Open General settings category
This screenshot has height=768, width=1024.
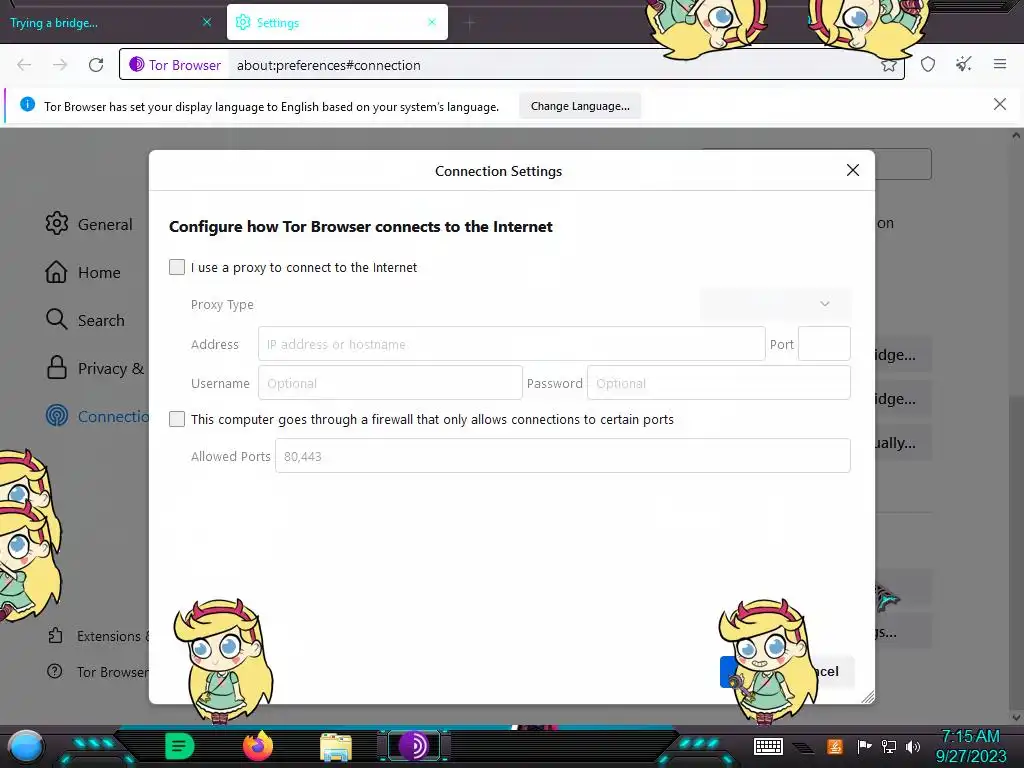point(89,224)
